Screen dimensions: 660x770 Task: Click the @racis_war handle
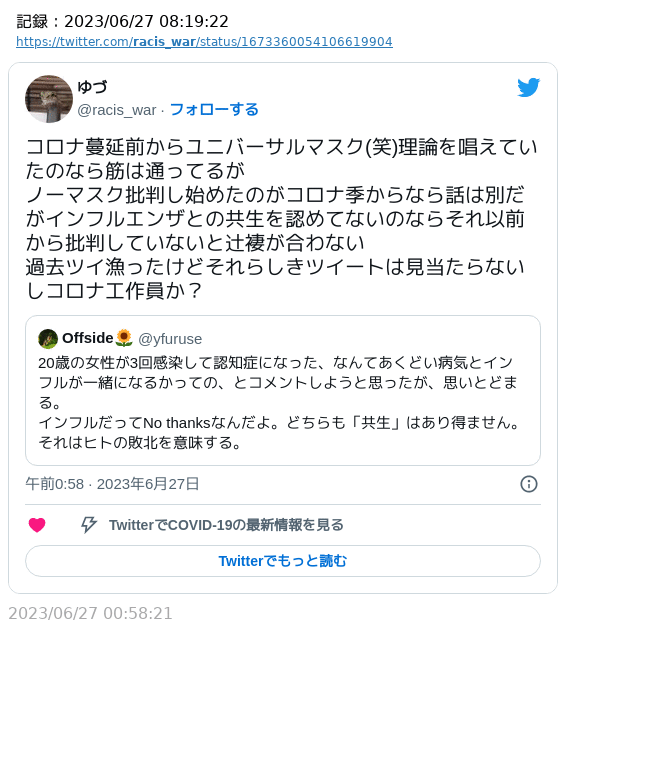click(117, 110)
